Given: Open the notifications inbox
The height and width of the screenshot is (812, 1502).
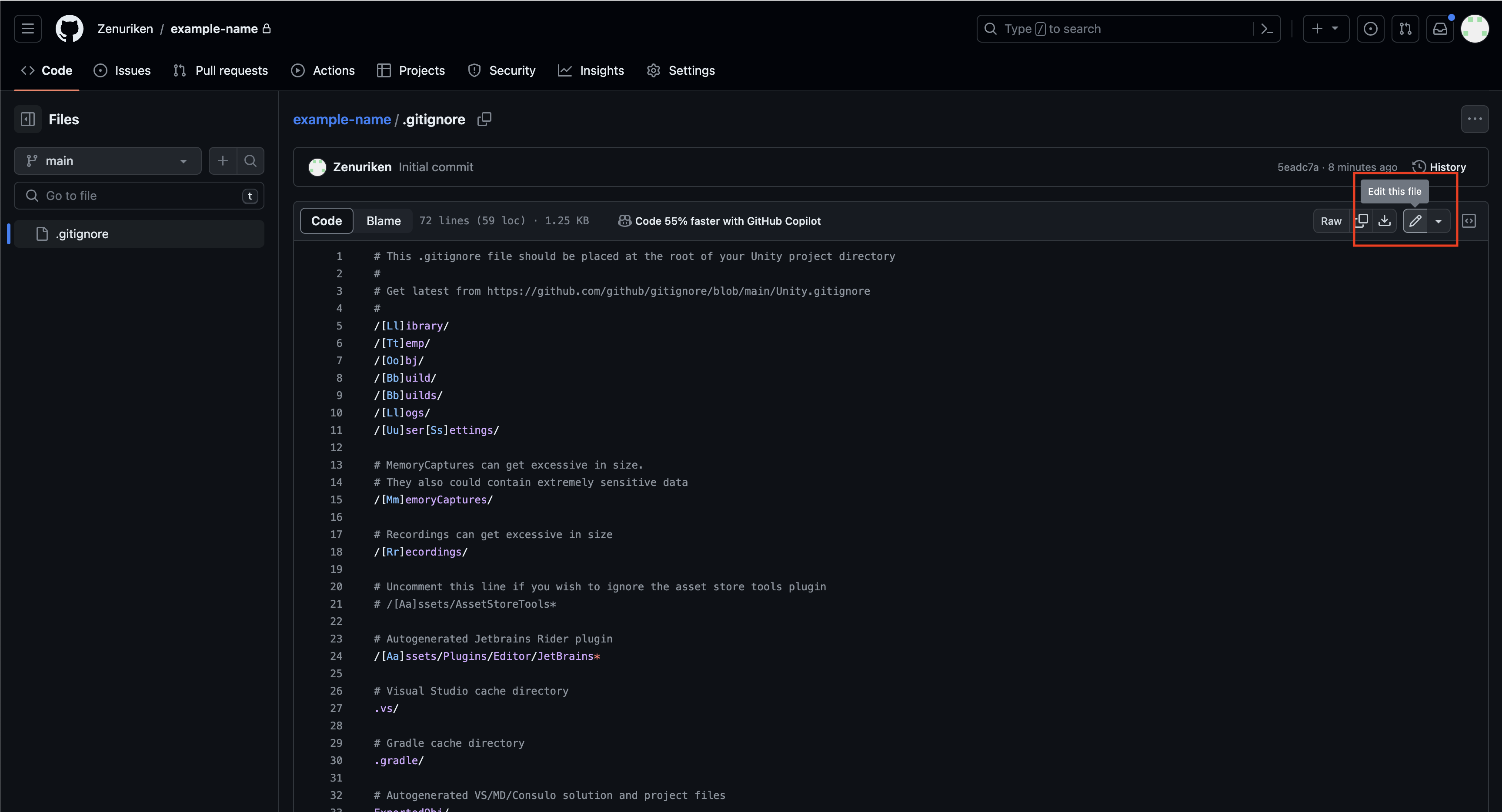Looking at the screenshot, I should (x=1440, y=29).
